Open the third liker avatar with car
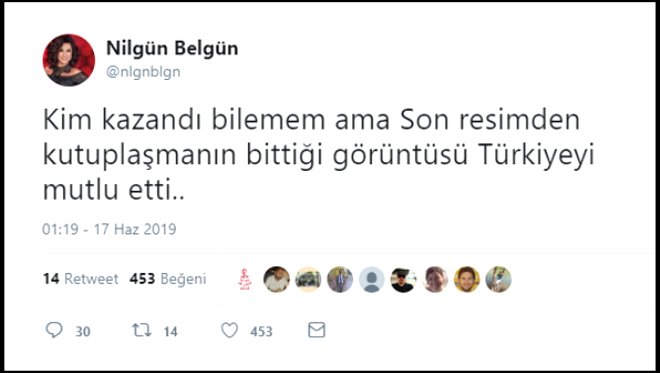Image resolution: width=660 pixels, height=373 pixels. click(x=308, y=280)
